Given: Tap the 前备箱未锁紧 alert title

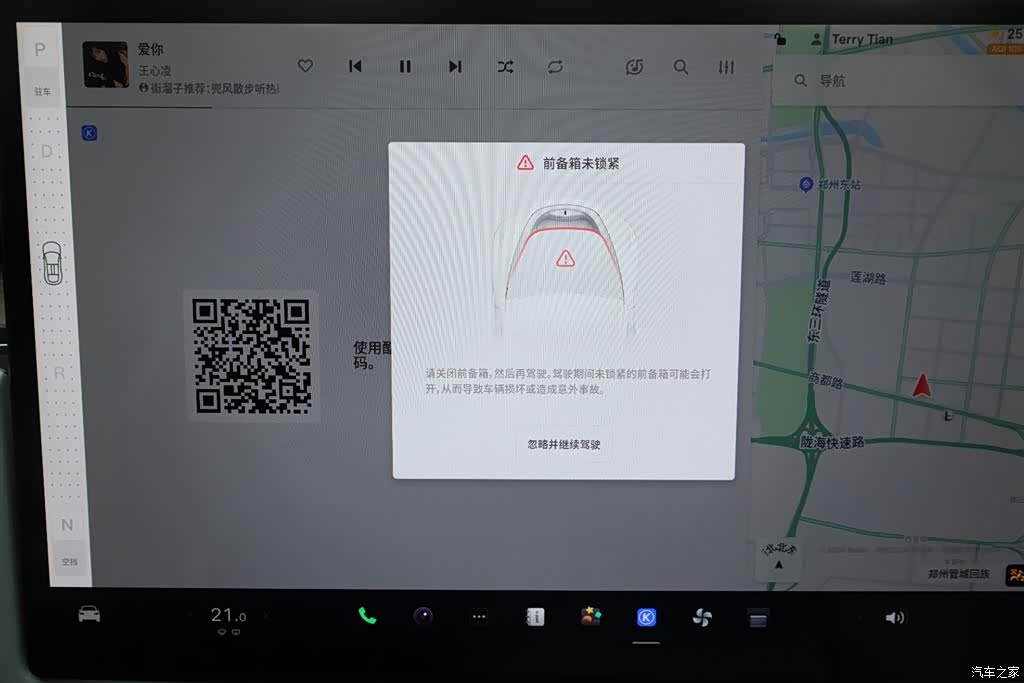Looking at the screenshot, I should pyautogui.click(x=581, y=163).
